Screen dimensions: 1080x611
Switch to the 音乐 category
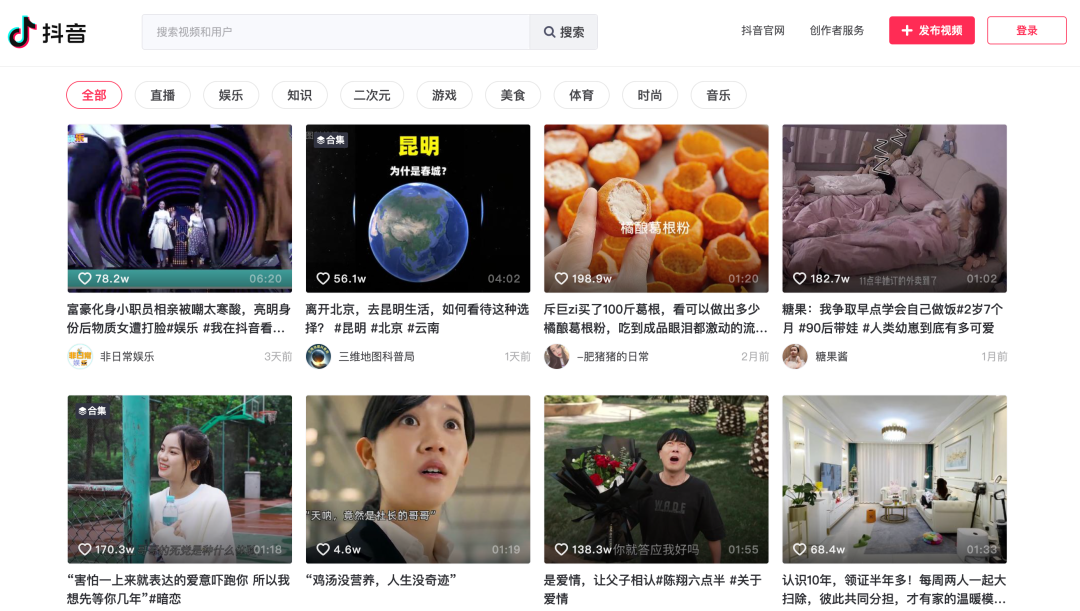tap(718, 95)
